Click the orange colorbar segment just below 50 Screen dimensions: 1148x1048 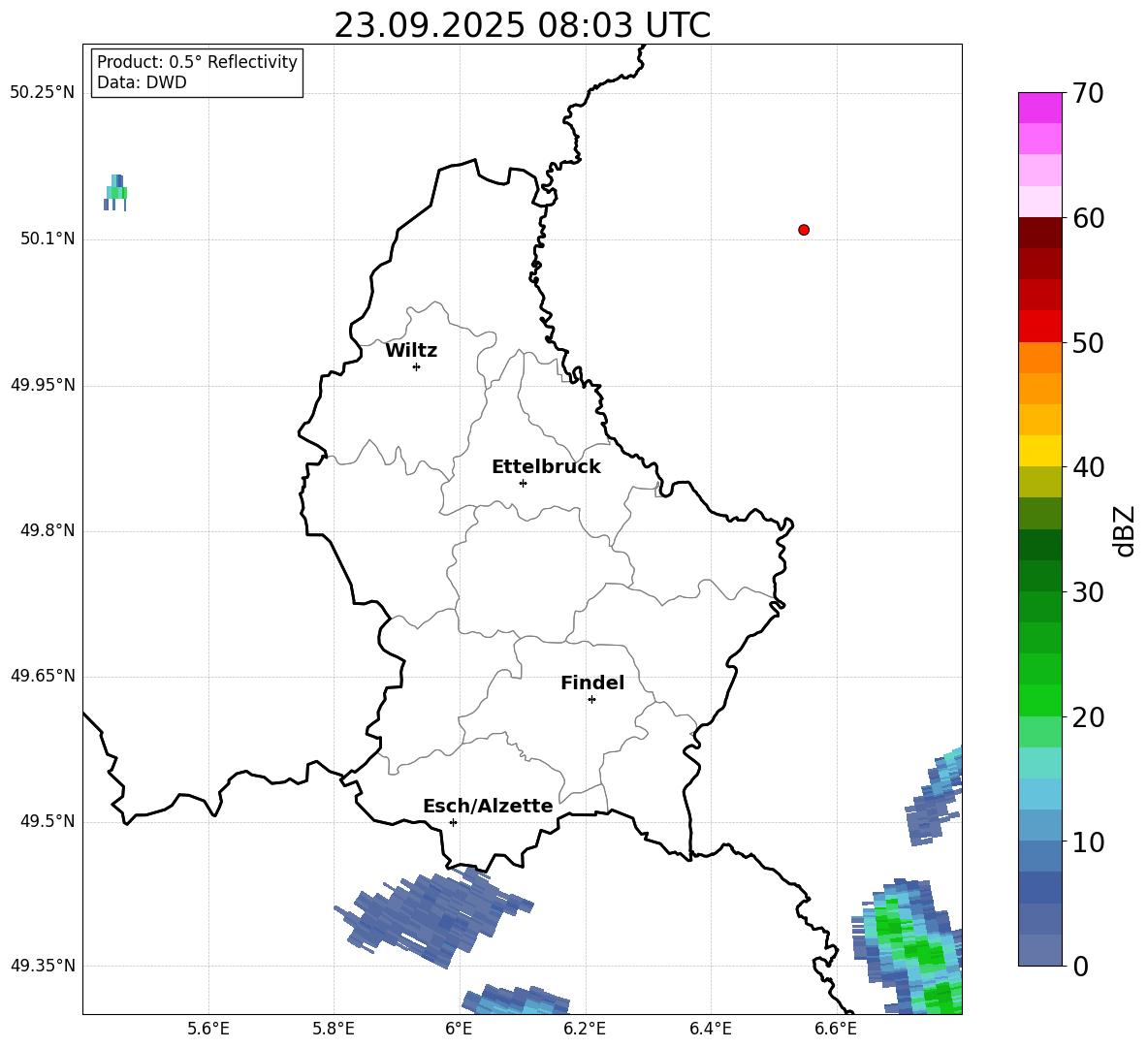[1039, 358]
